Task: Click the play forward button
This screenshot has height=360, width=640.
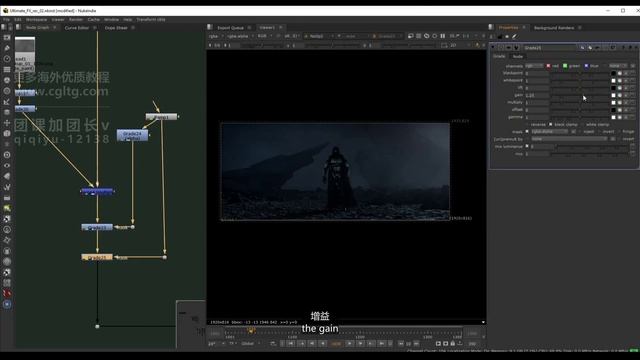Action: pos(349,344)
